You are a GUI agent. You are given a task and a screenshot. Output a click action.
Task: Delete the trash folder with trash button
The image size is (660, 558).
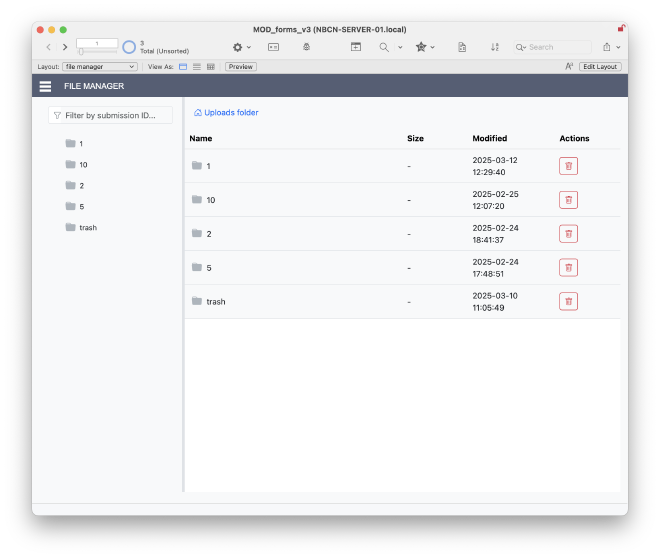click(x=568, y=302)
